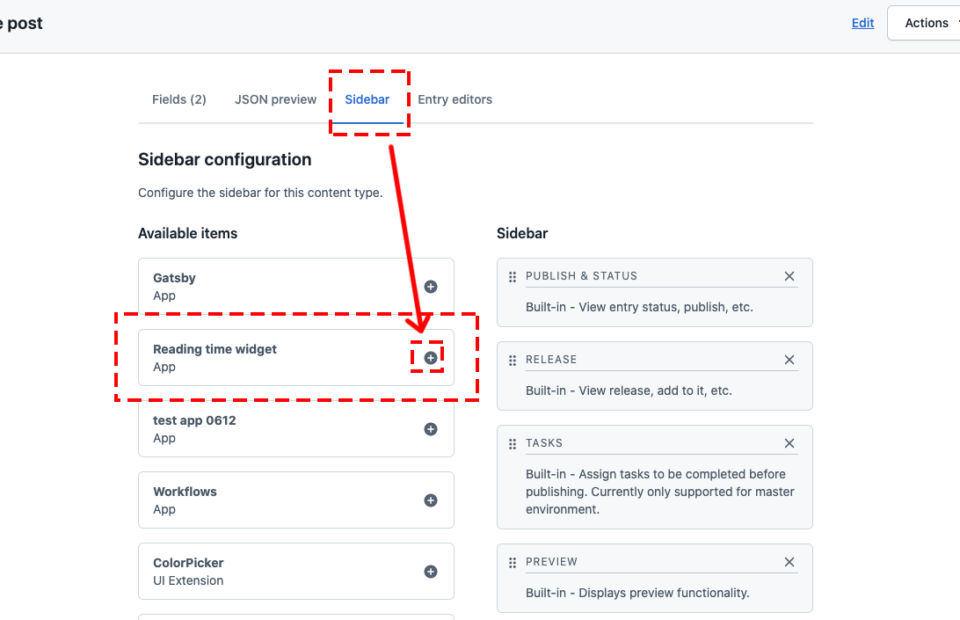
Task: Grab Publish & Status drag handle
Action: coord(512,277)
